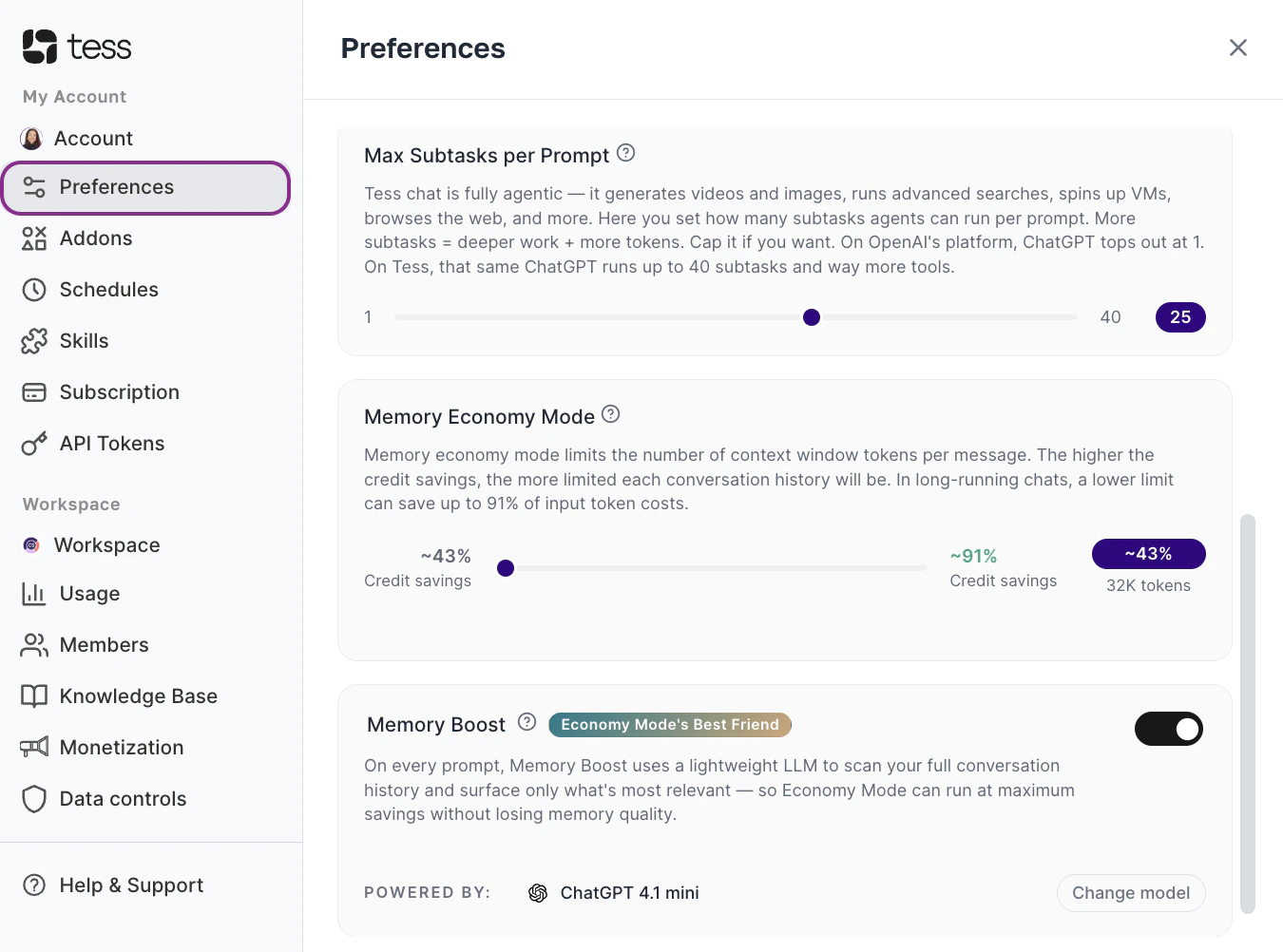Go to the Members section
The height and width of the screenshot is (952, 1283).
click(x=104, y=645)
